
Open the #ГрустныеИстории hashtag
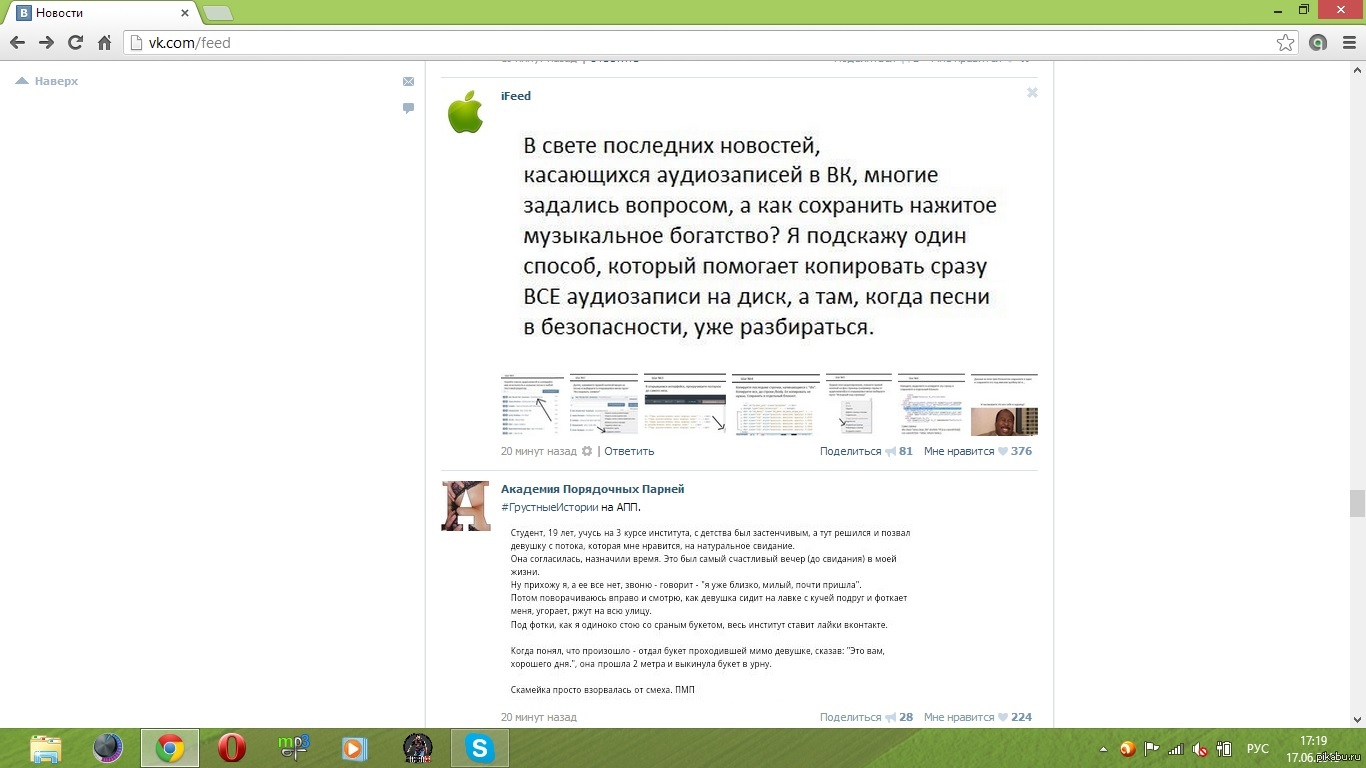click(549, 507)
